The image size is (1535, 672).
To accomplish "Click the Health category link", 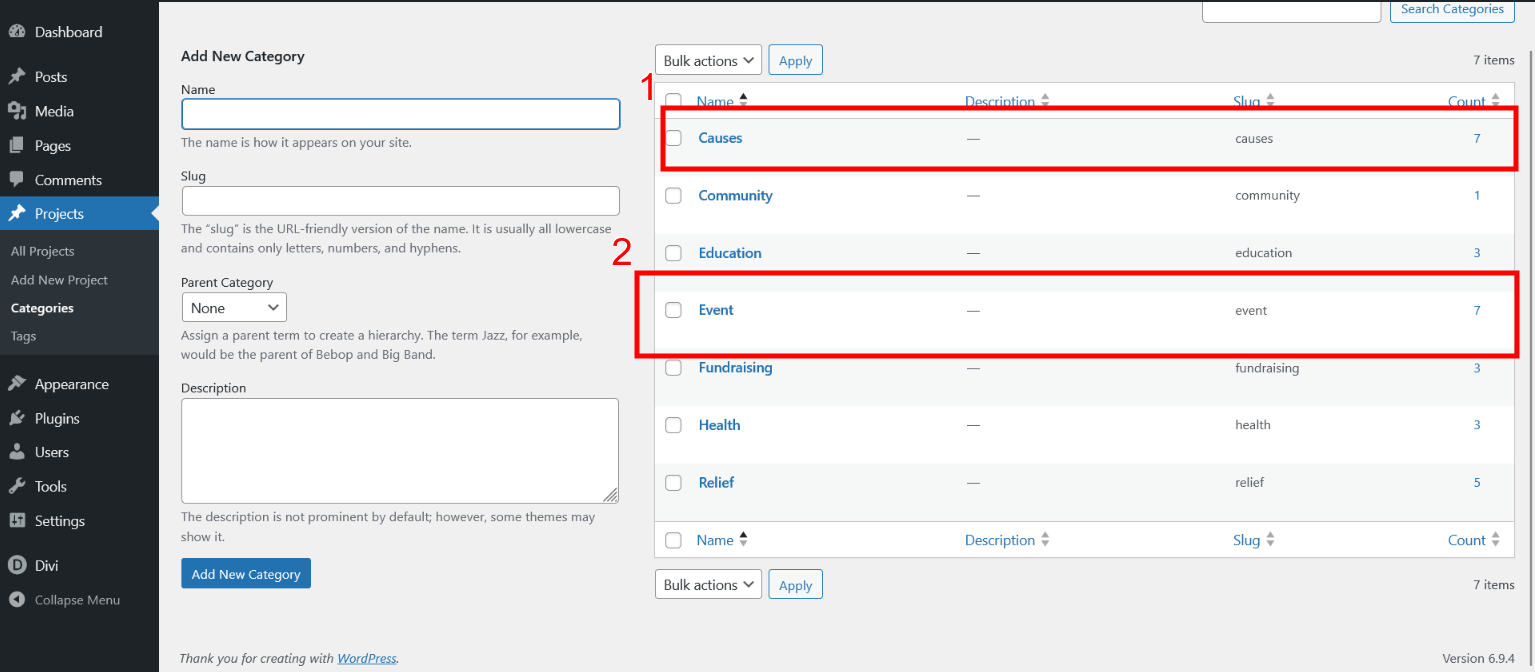I will [x=719, y=425].
